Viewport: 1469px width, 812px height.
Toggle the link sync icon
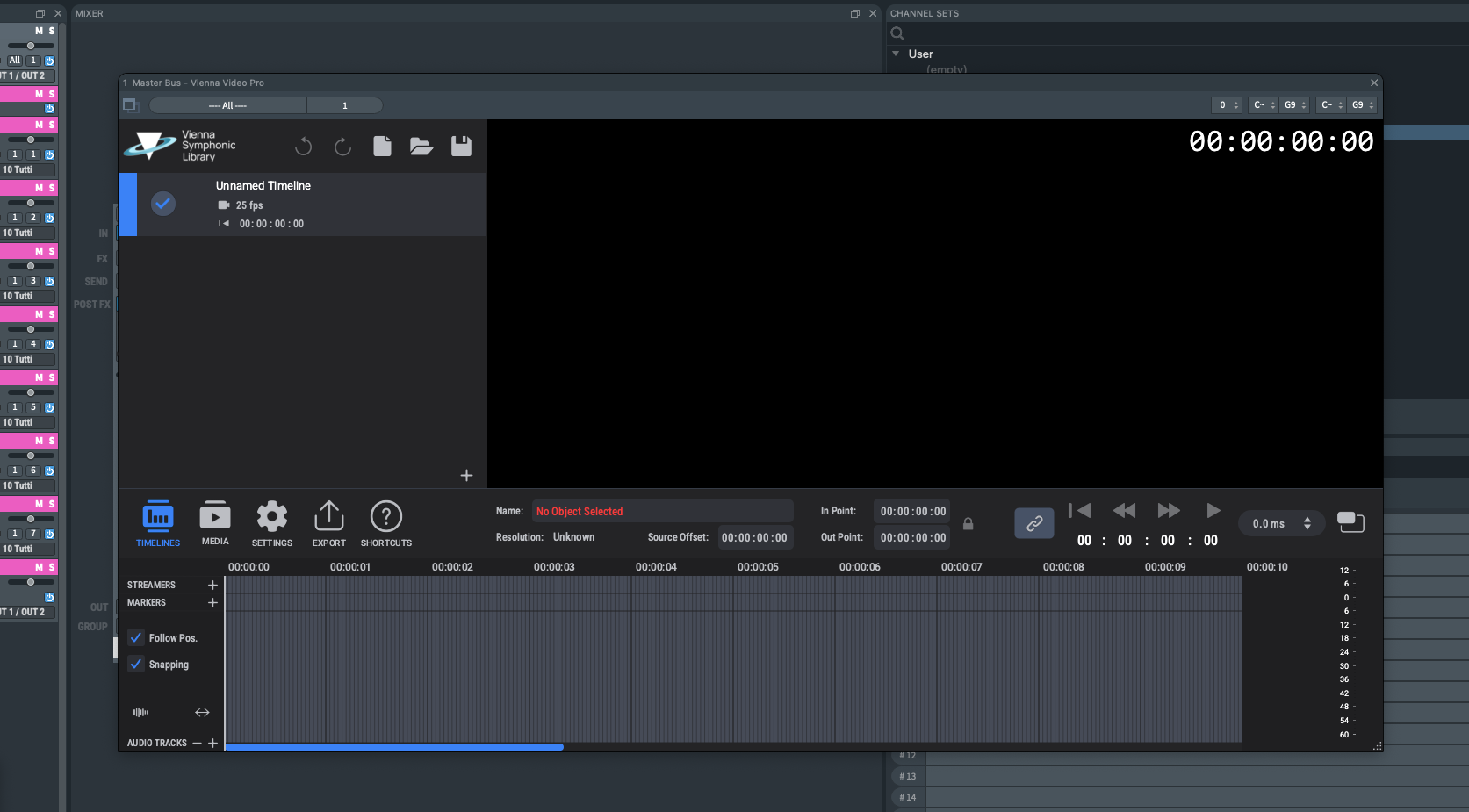[x=1033, y=523]
